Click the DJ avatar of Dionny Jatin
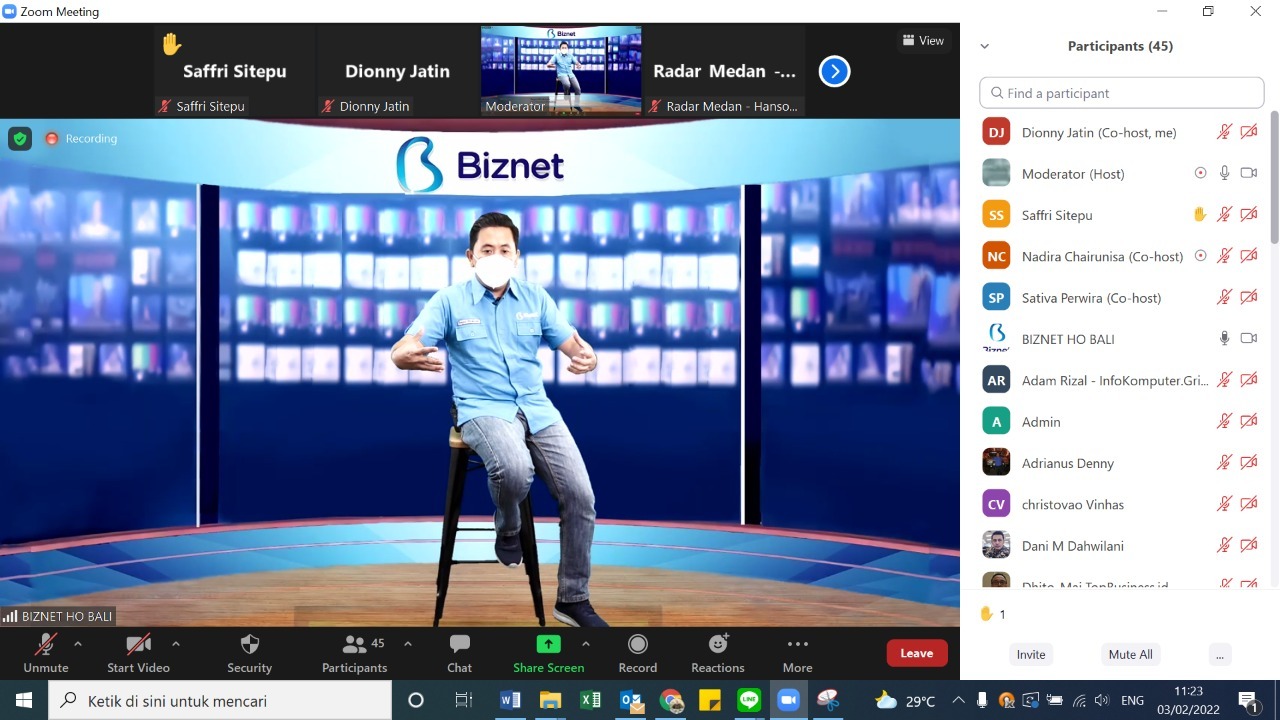 coord(996,132)
